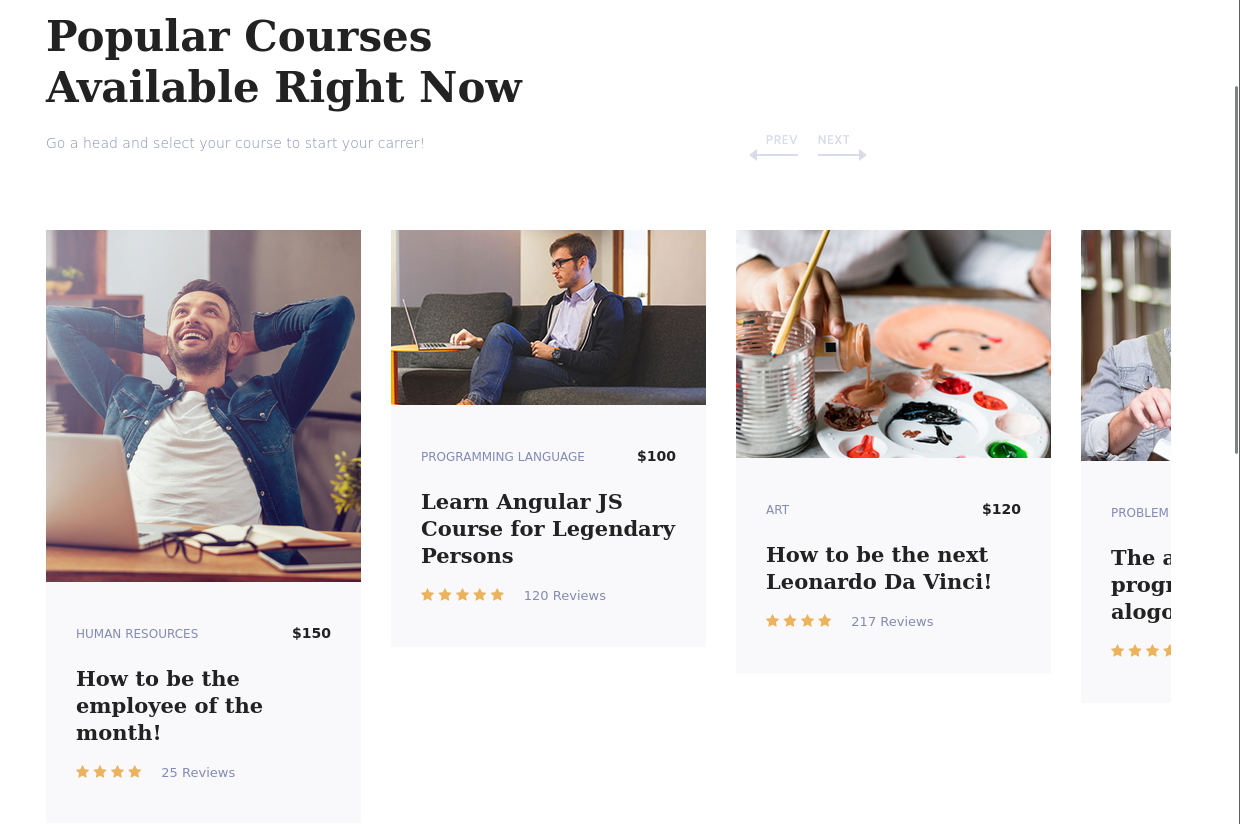Click the page vertical scrollbar
Image resolution: width=1240 pixels, height=824 pixels.
click(x=1237, y=270)
